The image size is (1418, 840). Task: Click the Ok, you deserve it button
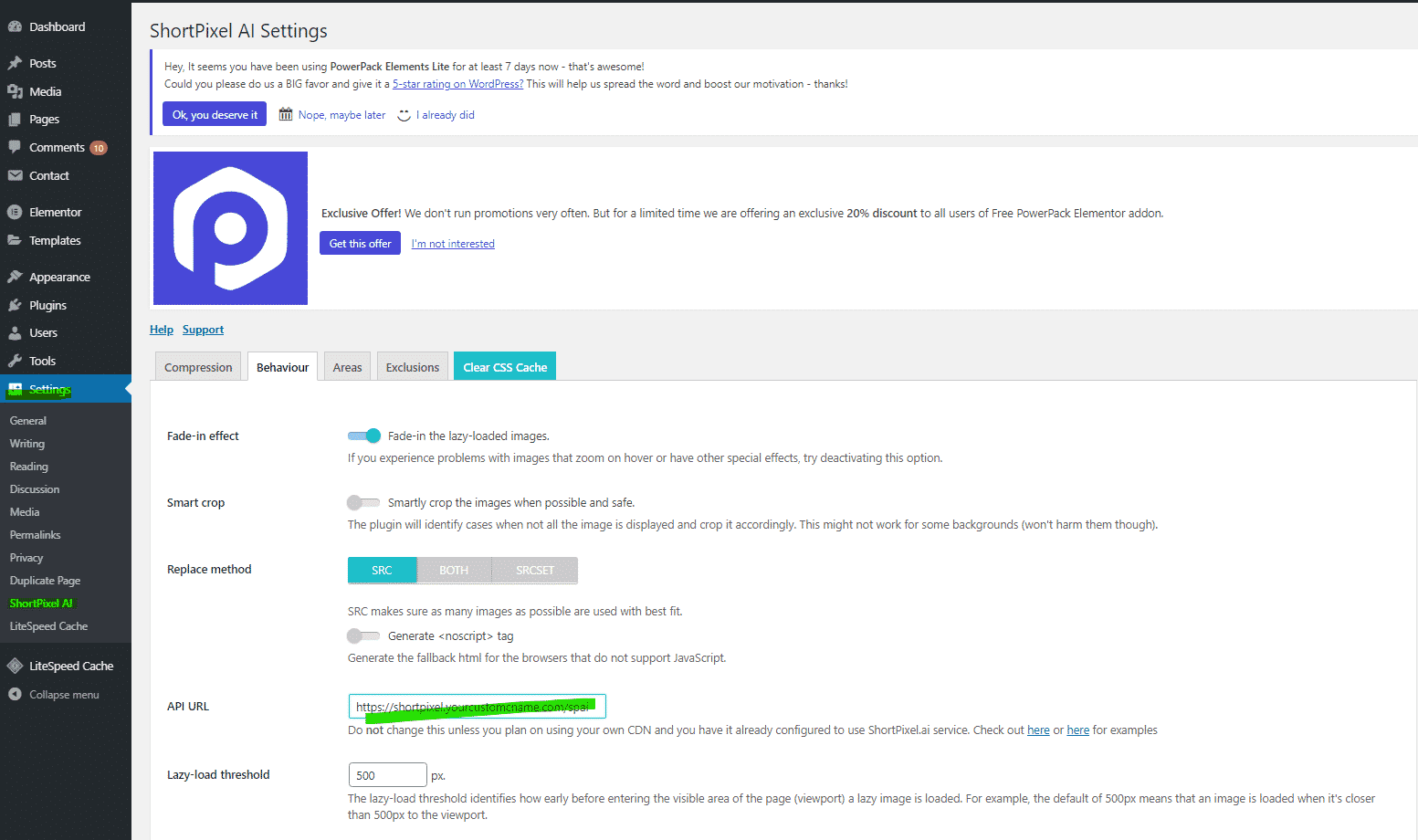pyautogui.click(x=215, y=114)
